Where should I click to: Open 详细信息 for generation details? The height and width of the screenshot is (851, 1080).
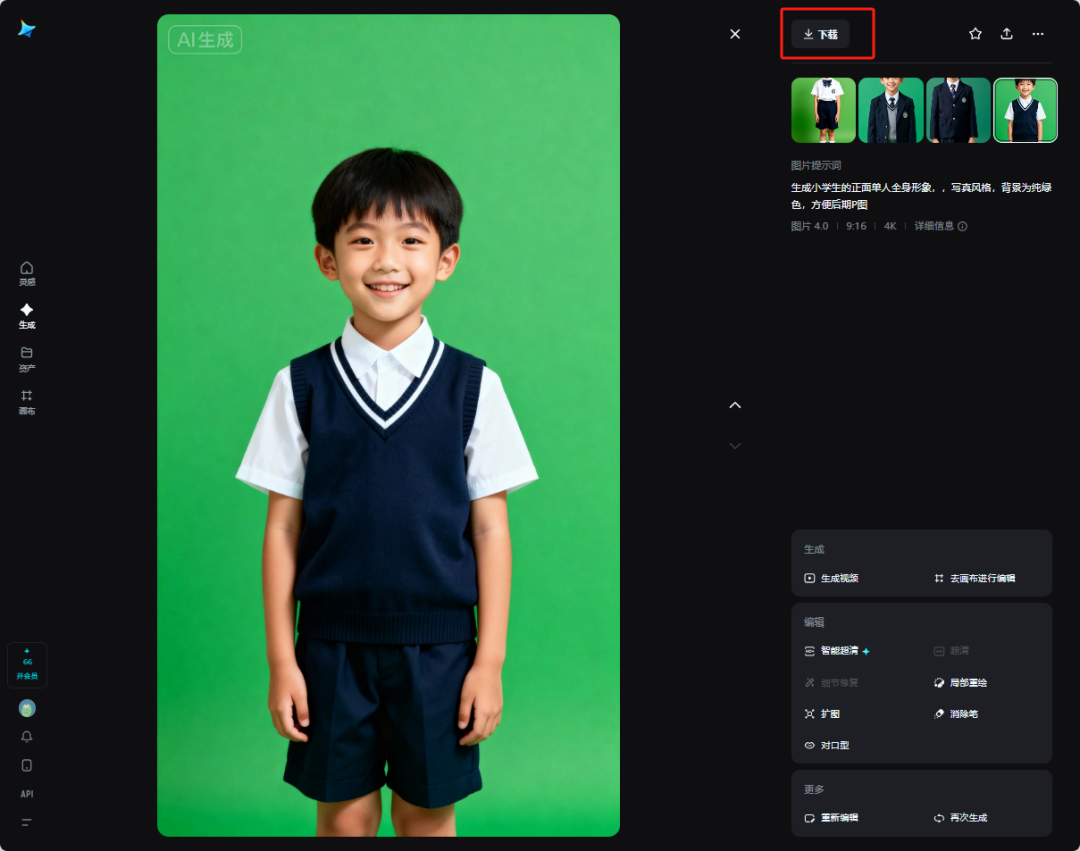coord(933,226)
